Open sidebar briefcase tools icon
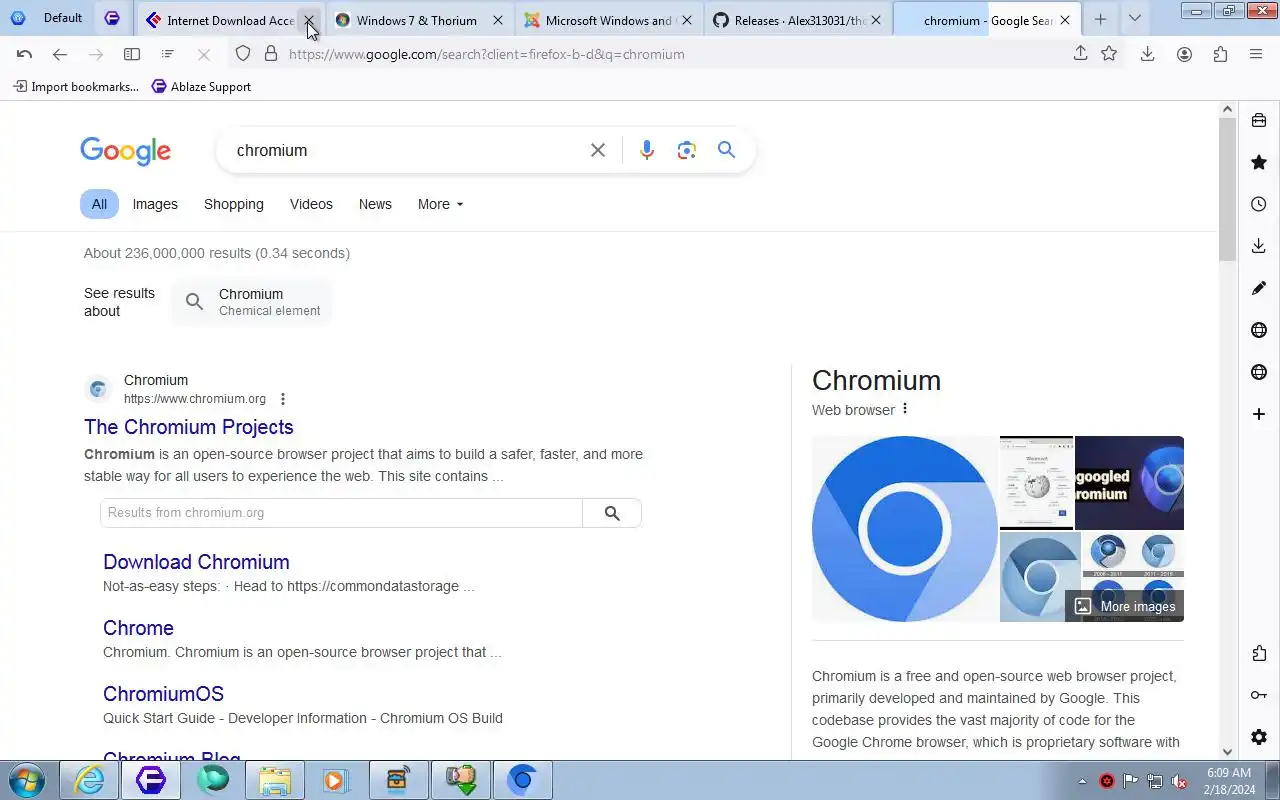Screen dimensions: 1280x800 [x=1259, y=121]
